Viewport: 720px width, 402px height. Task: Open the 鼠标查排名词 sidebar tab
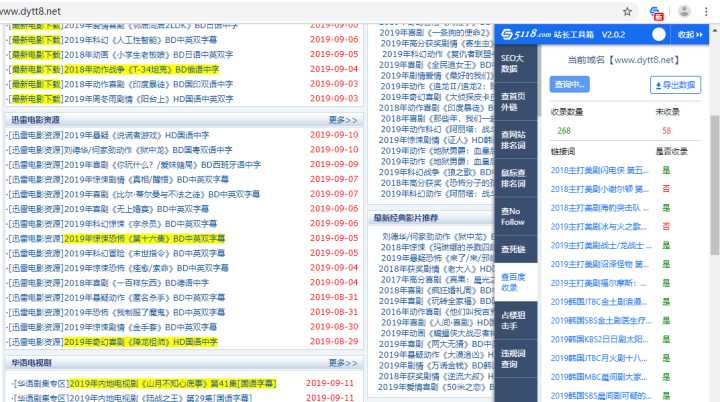pos(516,178)
